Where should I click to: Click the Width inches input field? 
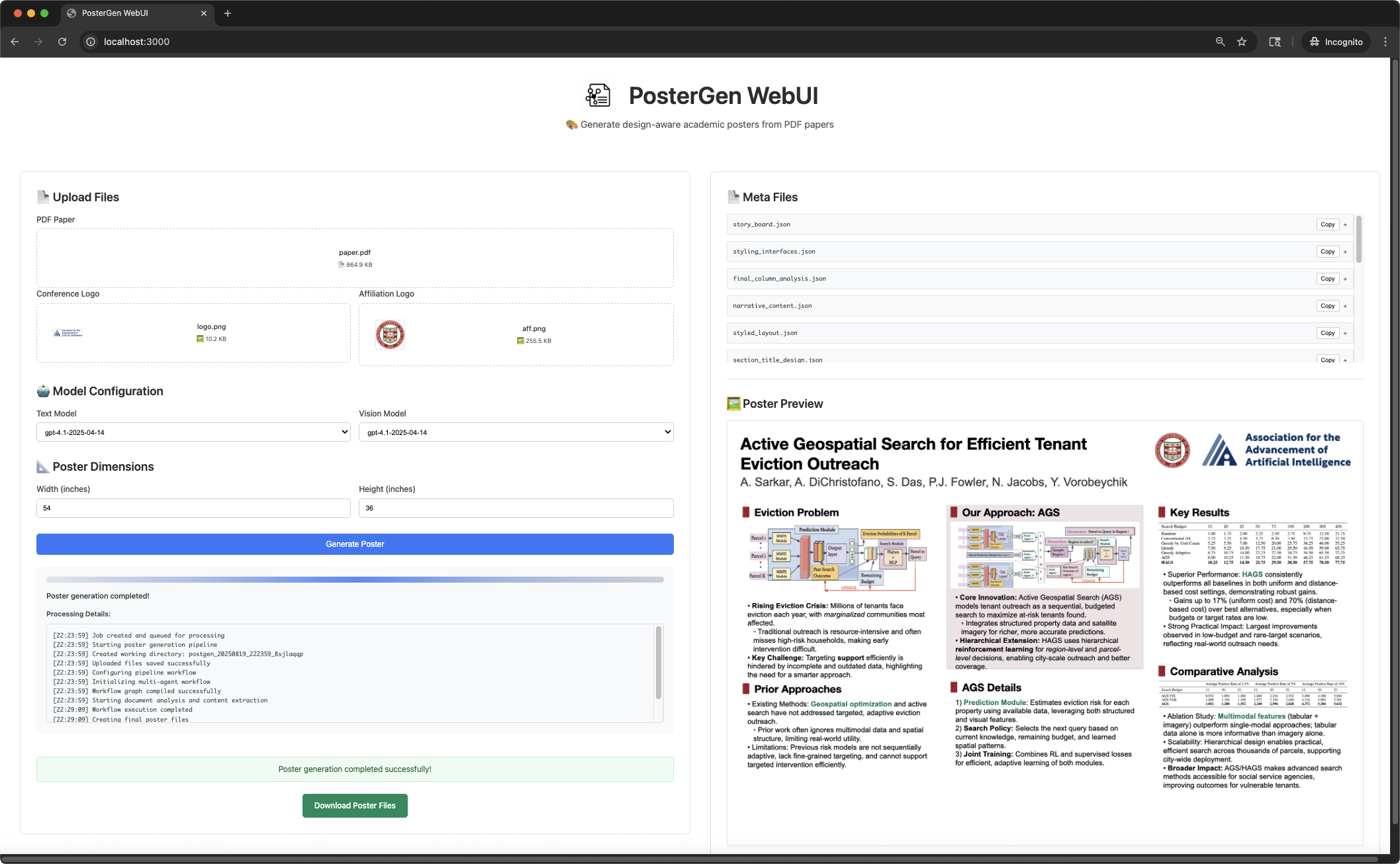(x=193, y=508)
